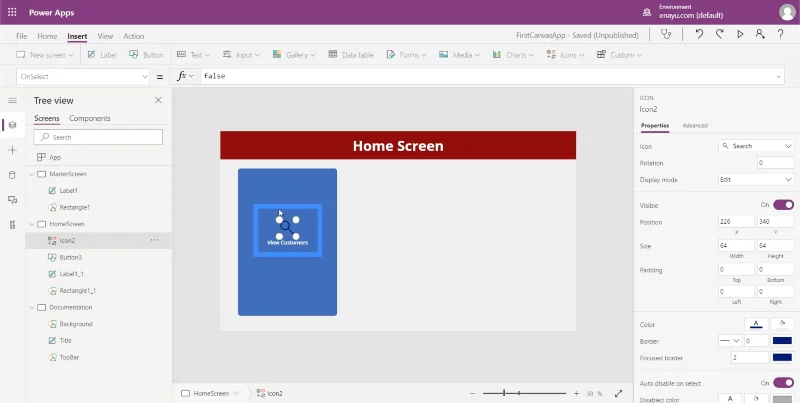Image resolution: width=800 pixels, height=403 pixels.
Task: Open the View menu tab
Action: pos(105,36)
